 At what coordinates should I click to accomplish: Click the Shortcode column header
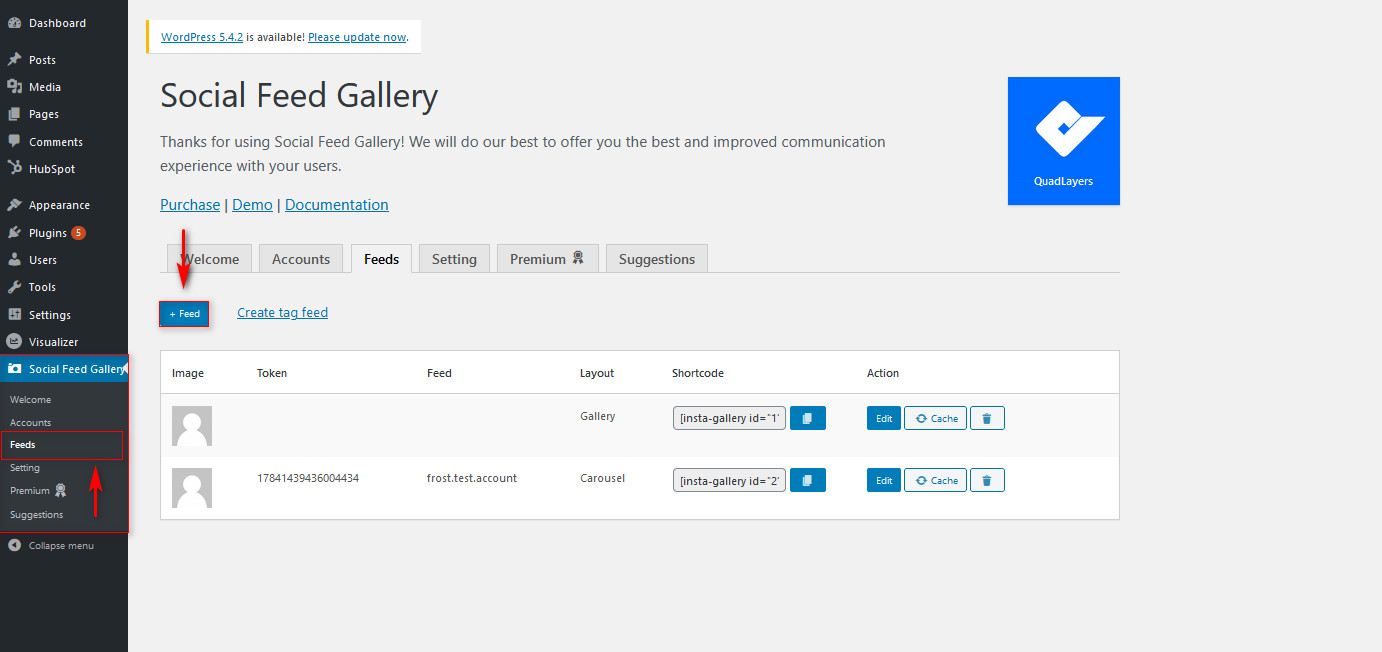point(698,373)
